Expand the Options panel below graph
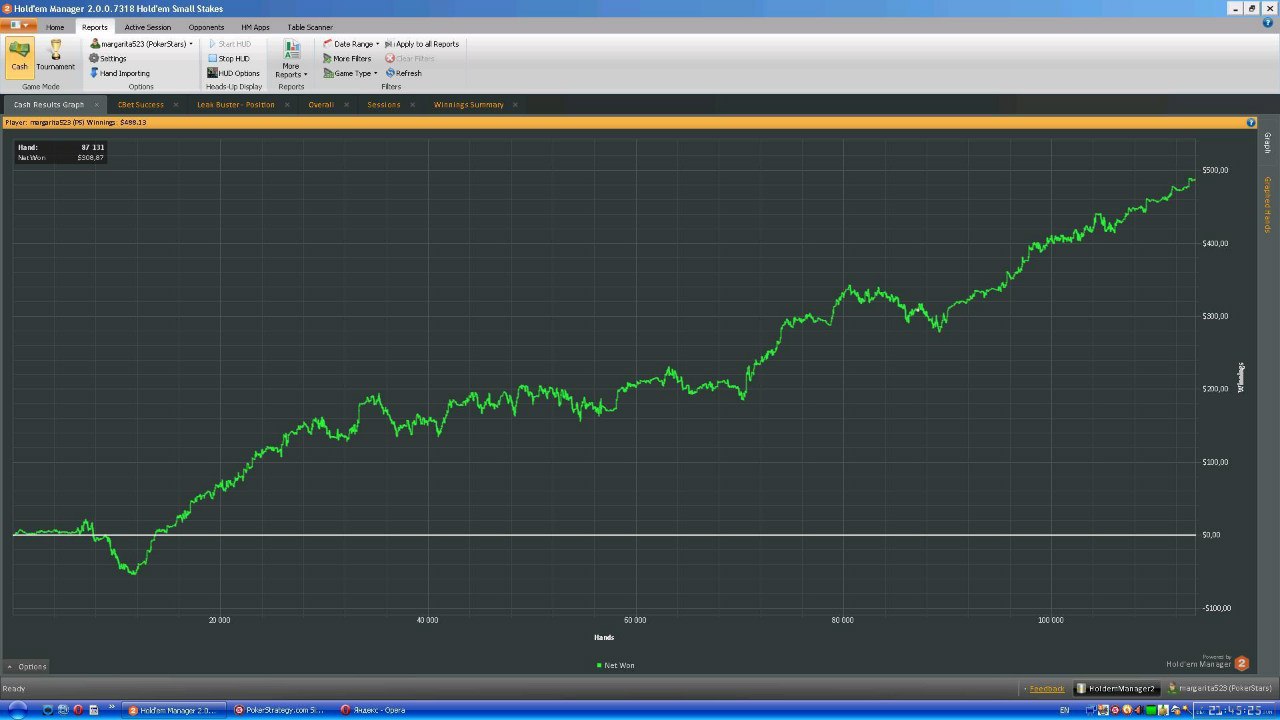 click(26, 666)
